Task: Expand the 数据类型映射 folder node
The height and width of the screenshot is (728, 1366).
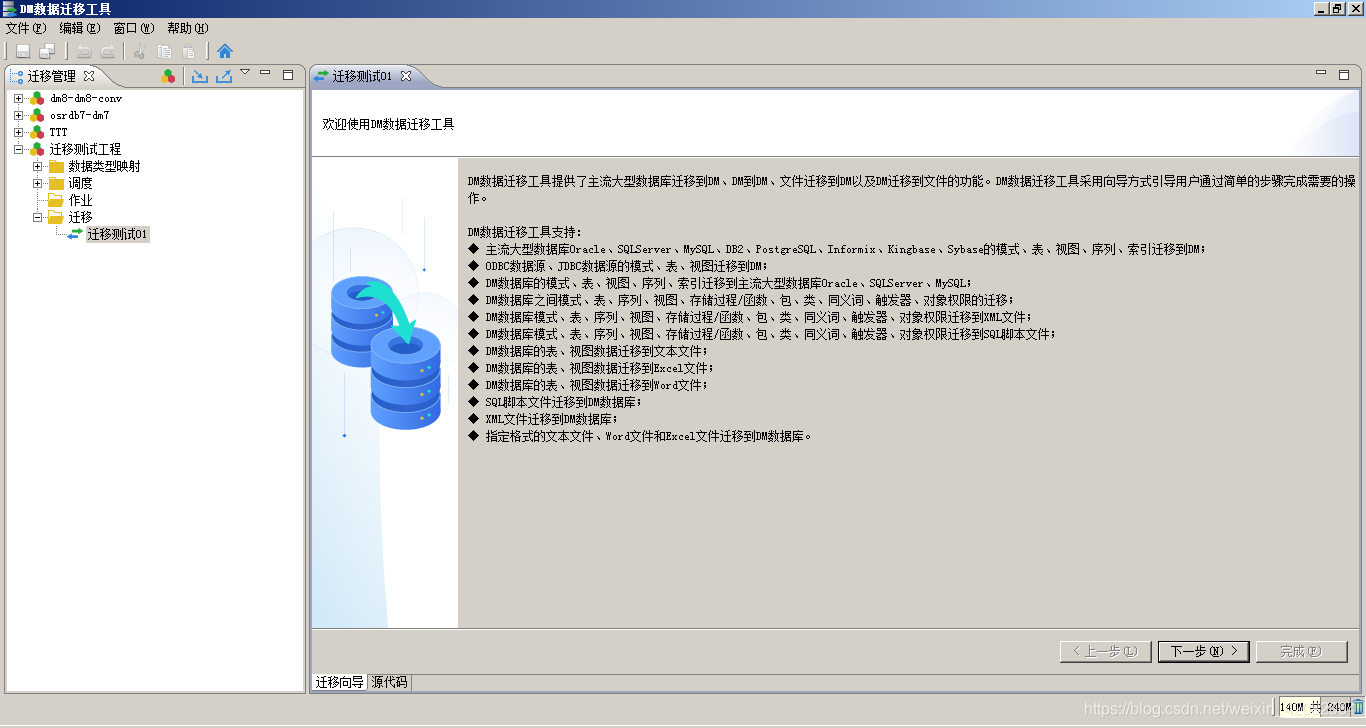Action: [37, 166]
